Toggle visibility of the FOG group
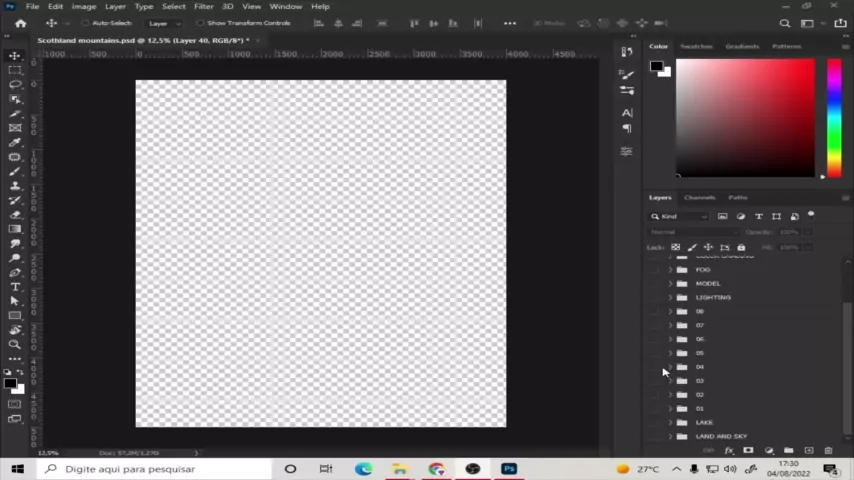The image size is (854, 480). [x=654, y=270]
